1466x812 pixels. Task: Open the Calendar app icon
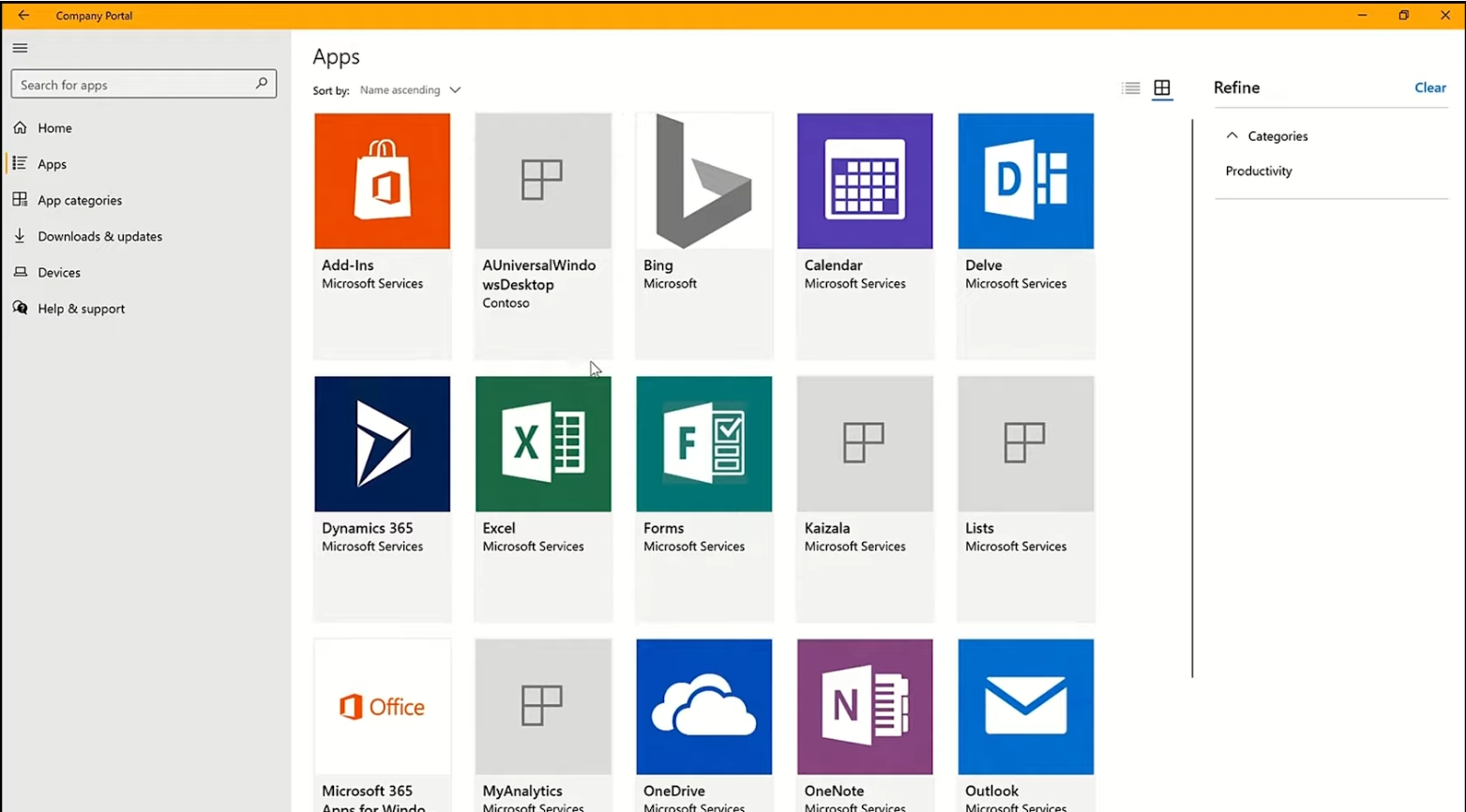point(865,181)
